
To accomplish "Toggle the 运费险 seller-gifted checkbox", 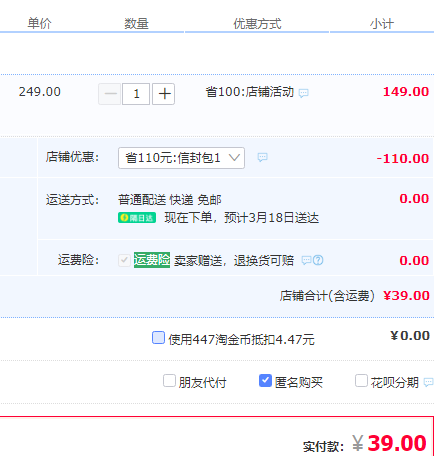I will pos(124,260).
